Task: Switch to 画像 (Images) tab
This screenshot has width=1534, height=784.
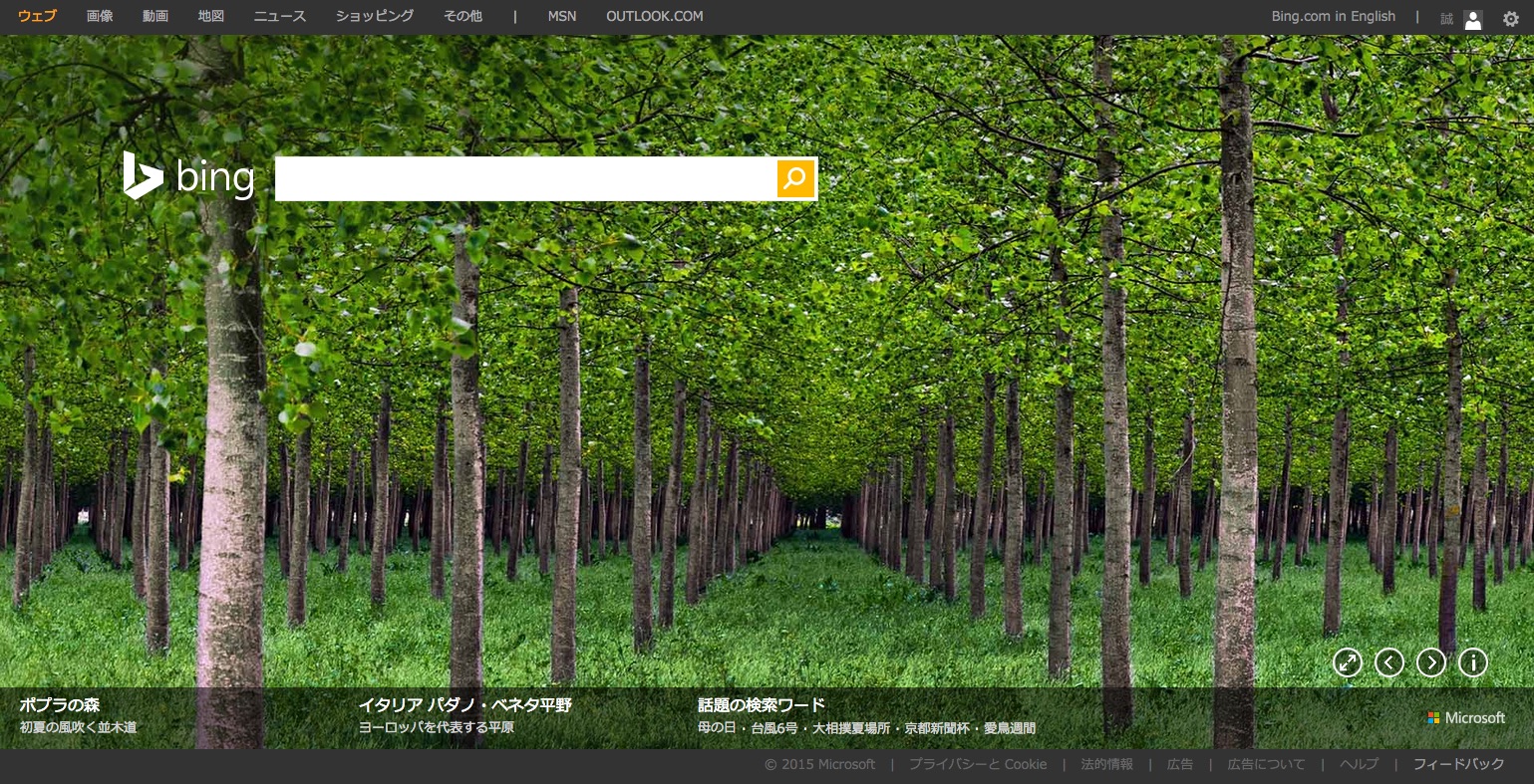Action: (x=100, y=16)
